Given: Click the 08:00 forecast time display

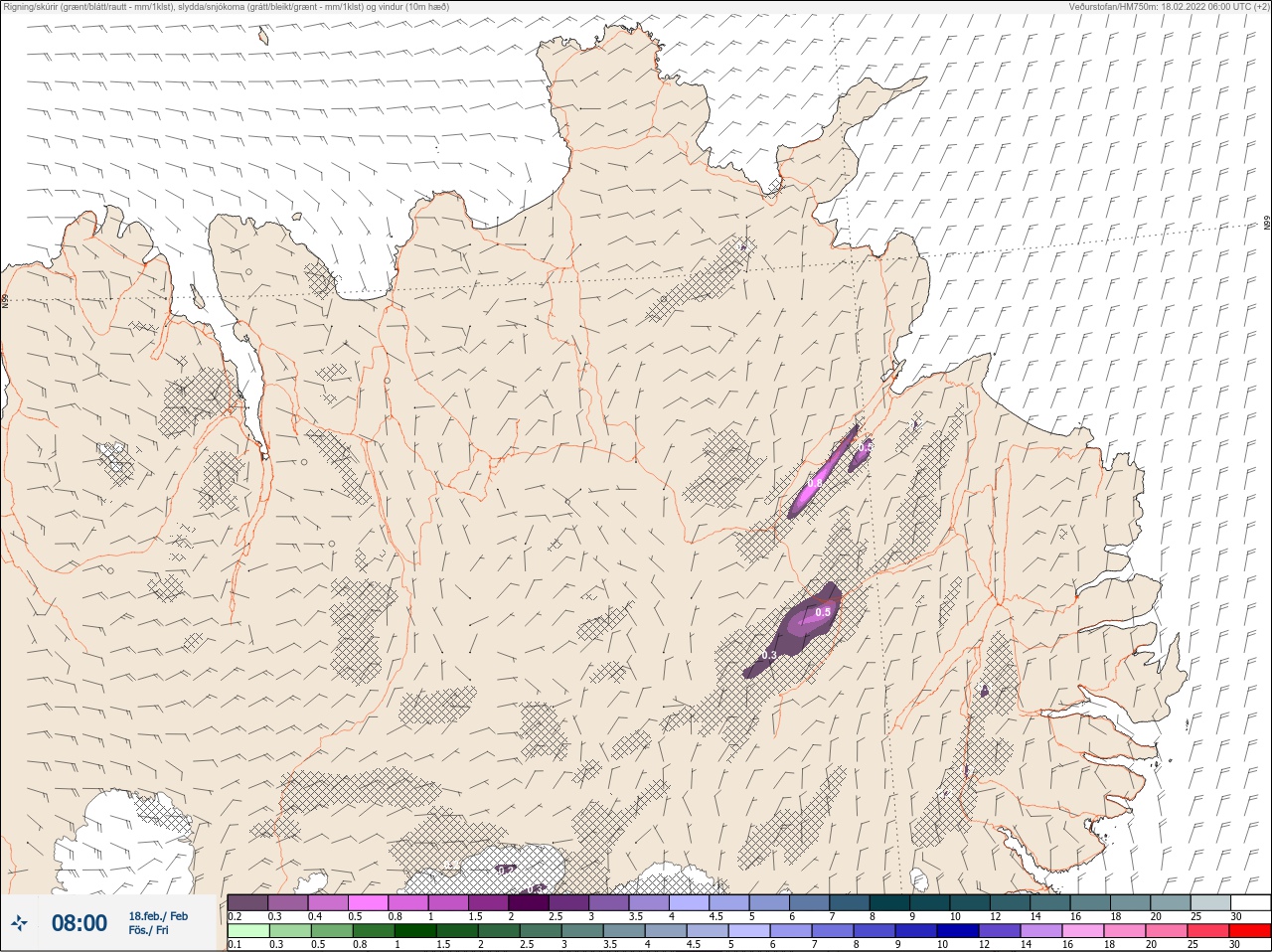Looking at the screenshot, I should tap(79, 923).
